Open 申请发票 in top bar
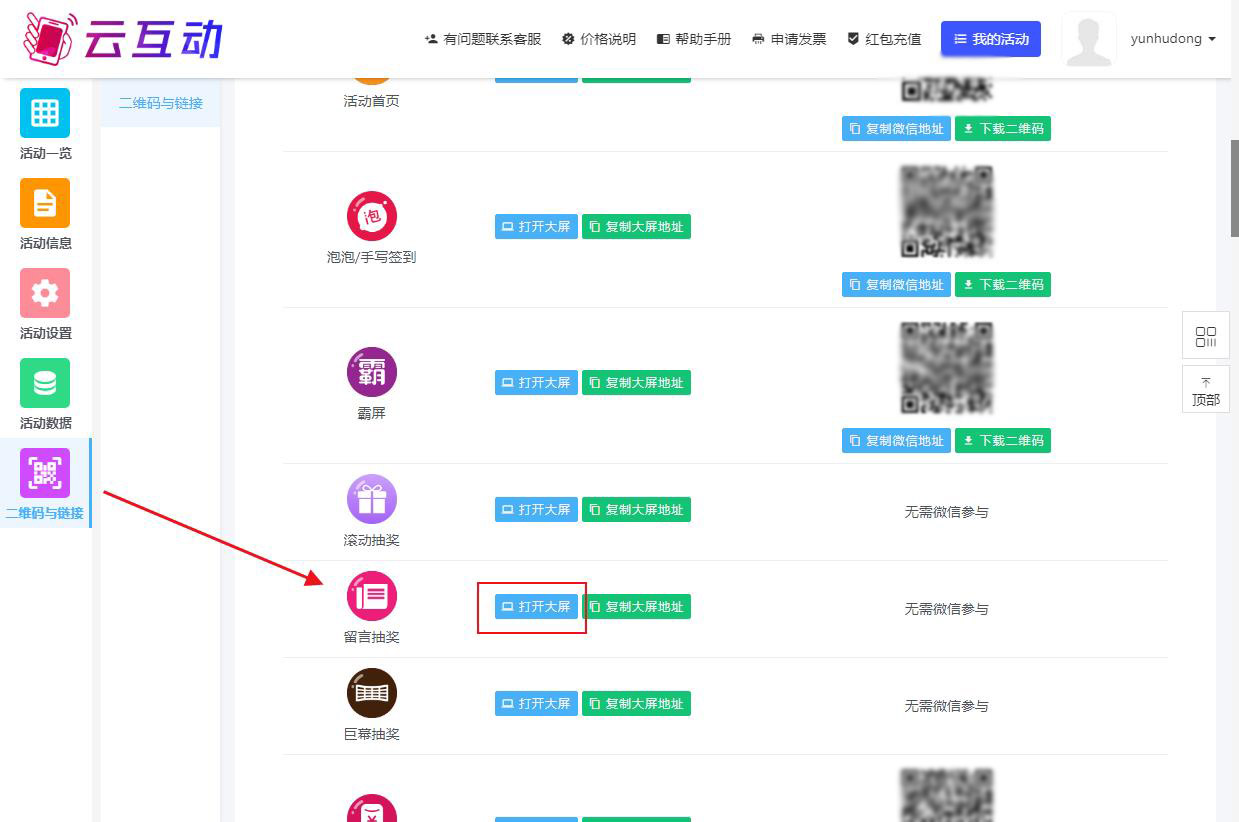This screenshot has height=822, width=1239. click(x=789, y=39)
